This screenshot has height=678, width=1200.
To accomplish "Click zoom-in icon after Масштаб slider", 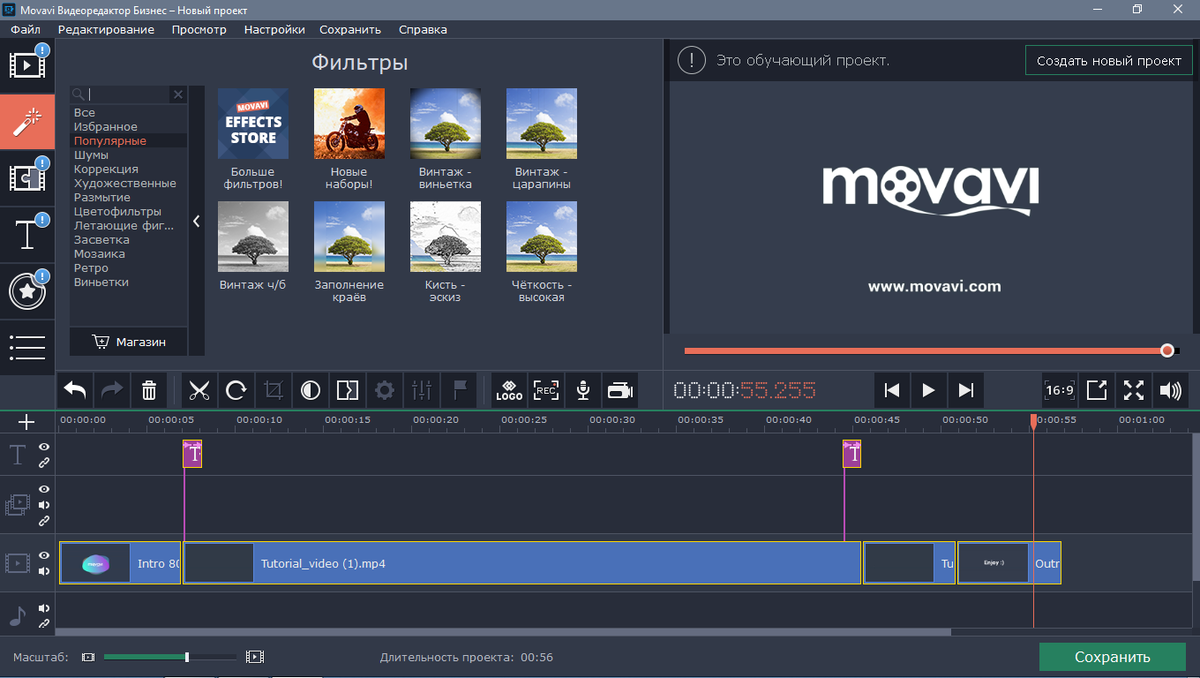I will (x=255, y=657).
